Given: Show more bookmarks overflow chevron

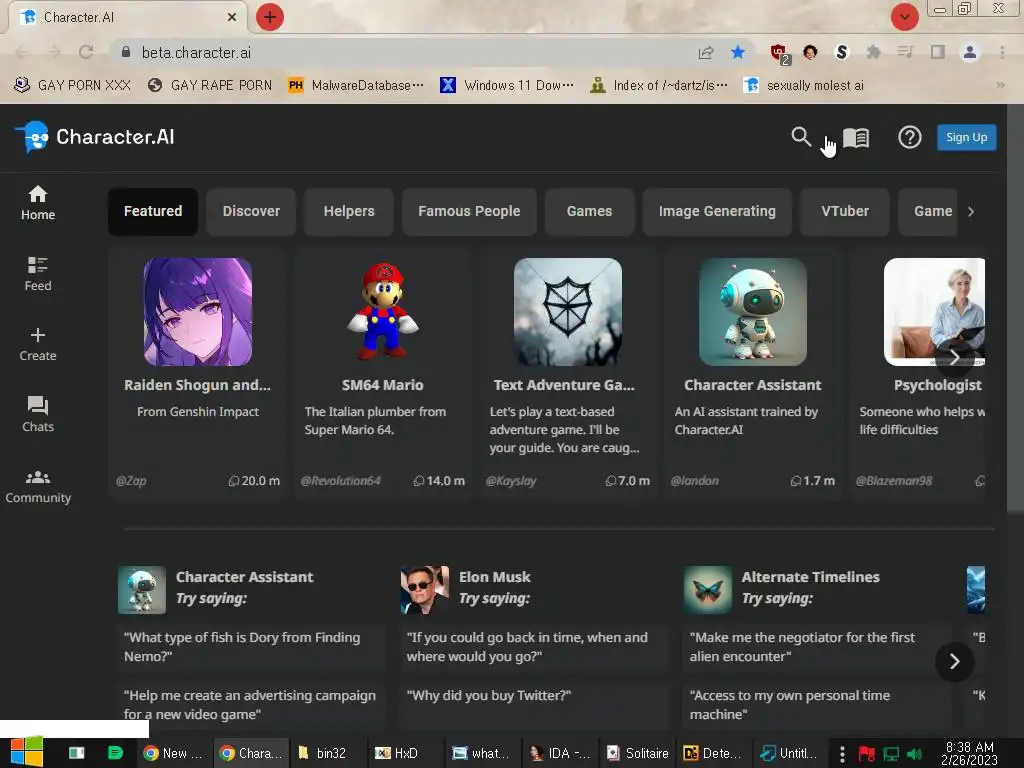Looking at the screenshot, I should [x=1000, y=85].
